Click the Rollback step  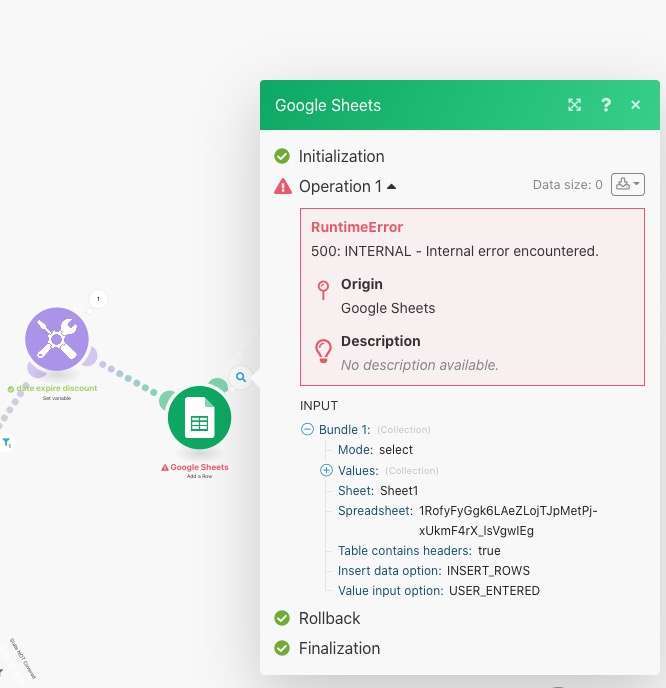329,618
